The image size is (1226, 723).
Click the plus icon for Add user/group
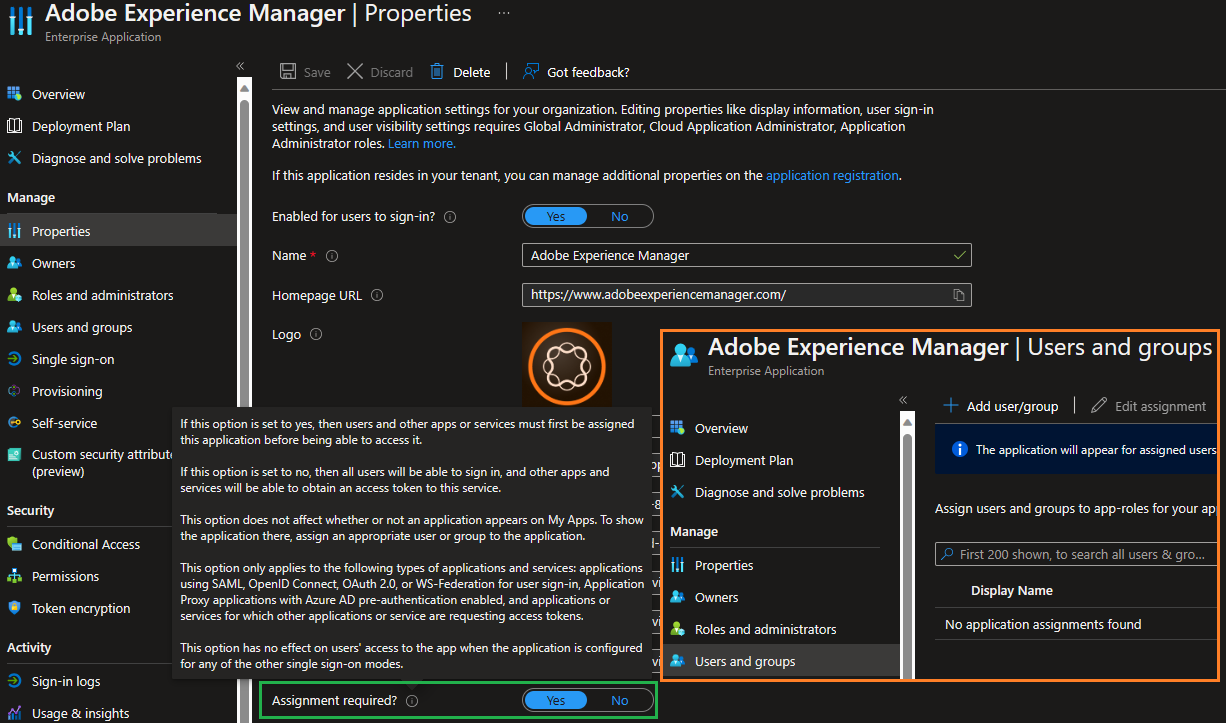(951, 405)
